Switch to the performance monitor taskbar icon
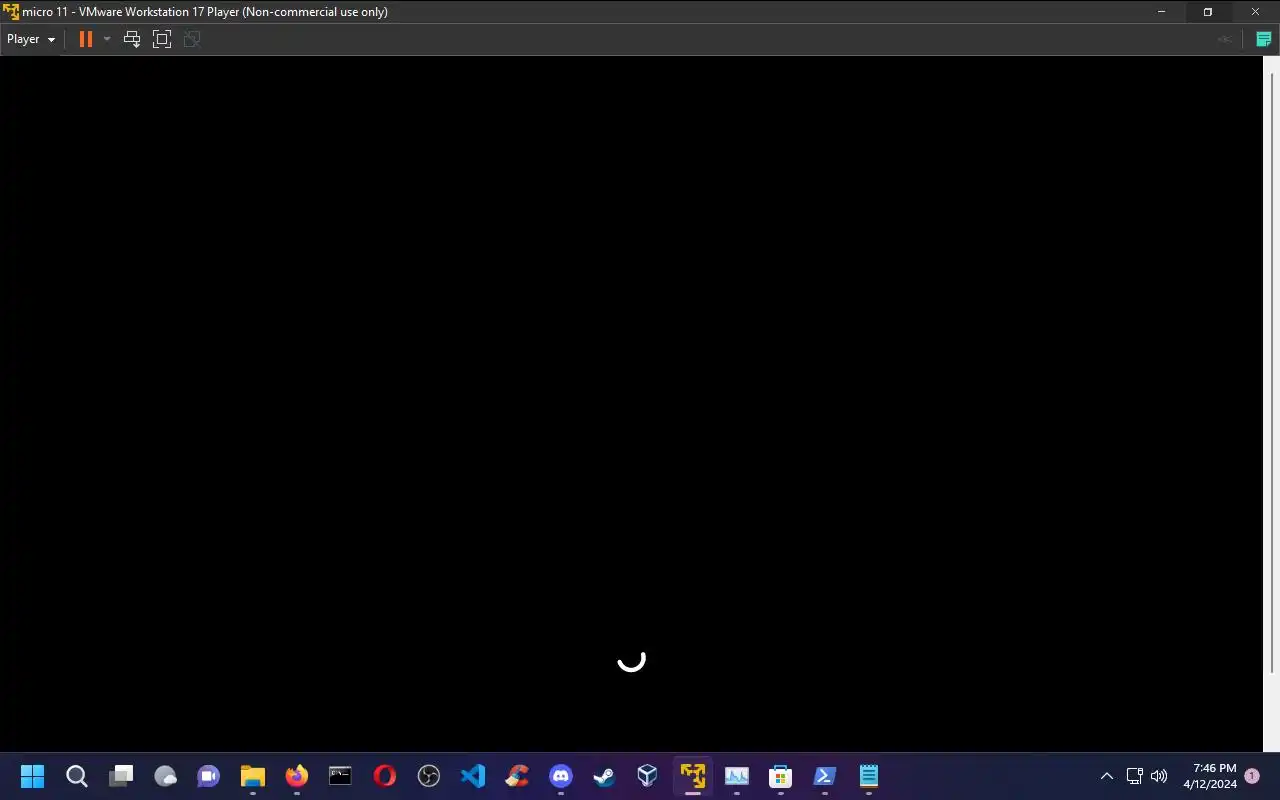This screenshot has width=1280, height=800. tap(737, 776)
